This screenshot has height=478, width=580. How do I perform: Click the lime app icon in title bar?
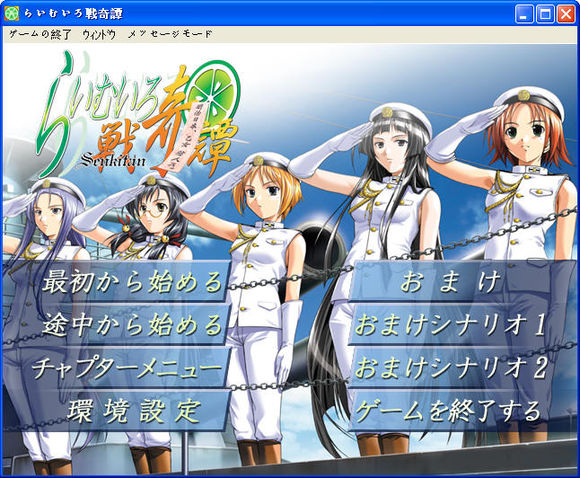[11, 14]
